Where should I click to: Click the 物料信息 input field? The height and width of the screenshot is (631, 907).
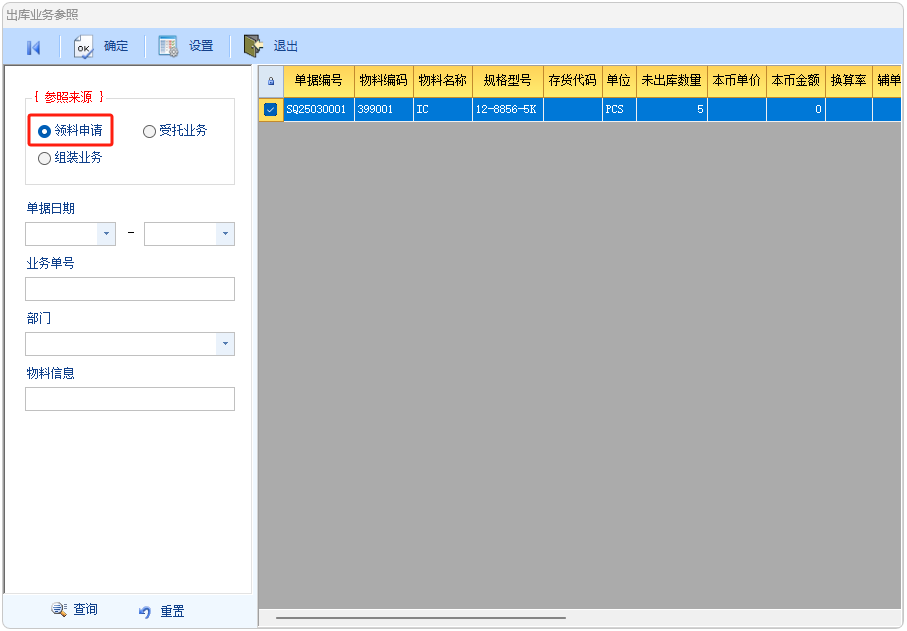click(x=130, y=398)
